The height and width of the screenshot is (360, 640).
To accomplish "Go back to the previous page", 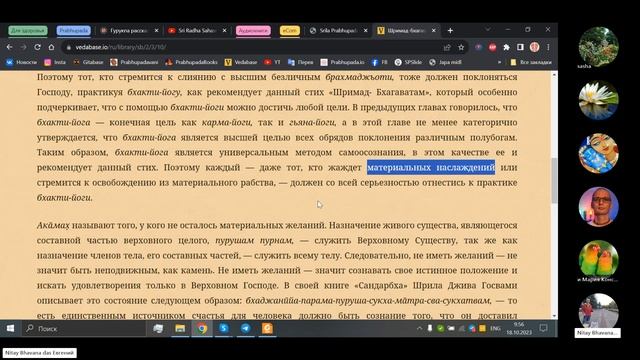I will (x=9, y=47).
